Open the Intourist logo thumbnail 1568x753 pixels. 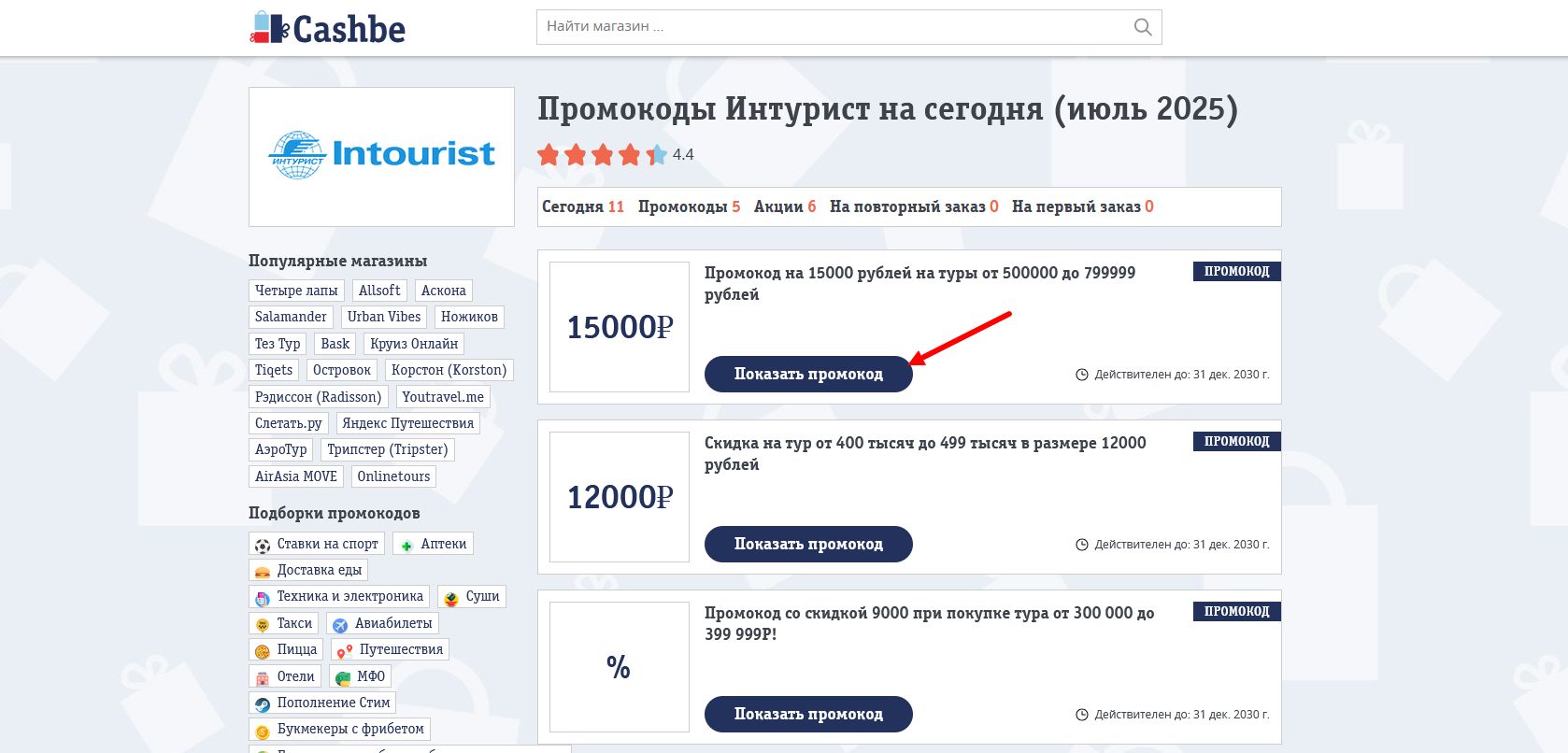pyautogui.click(x=381, y=156)
